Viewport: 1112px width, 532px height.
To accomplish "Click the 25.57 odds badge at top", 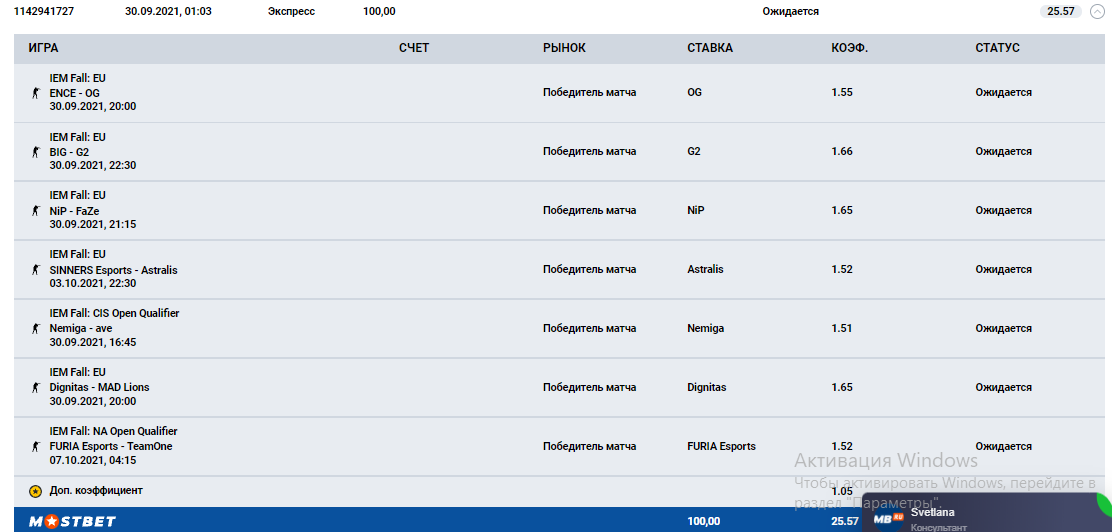I will (x=1061, y=12).
